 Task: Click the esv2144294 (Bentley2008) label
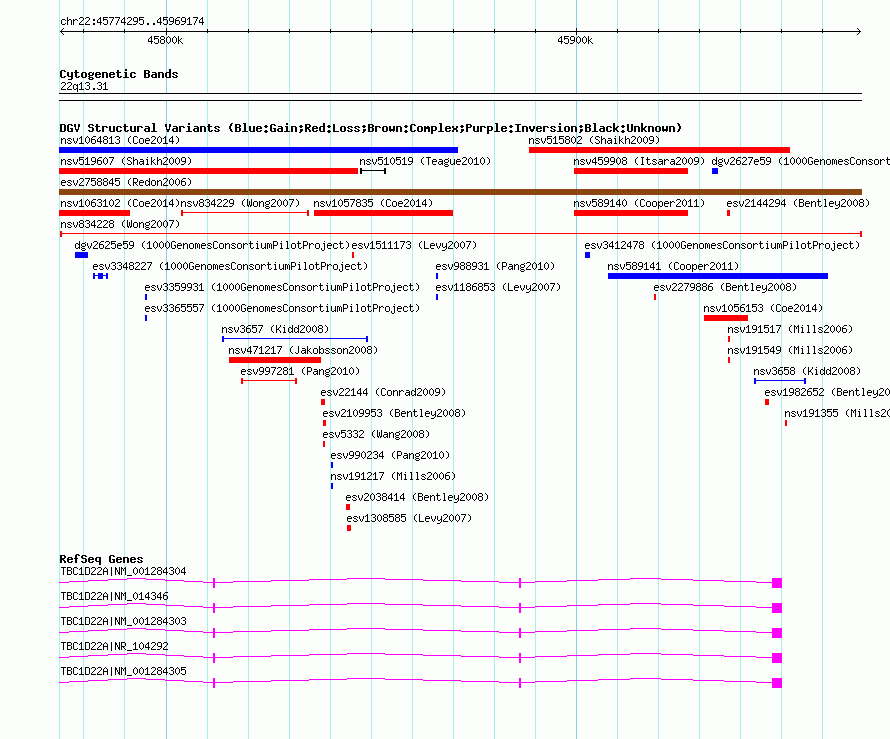click(798, 203)
